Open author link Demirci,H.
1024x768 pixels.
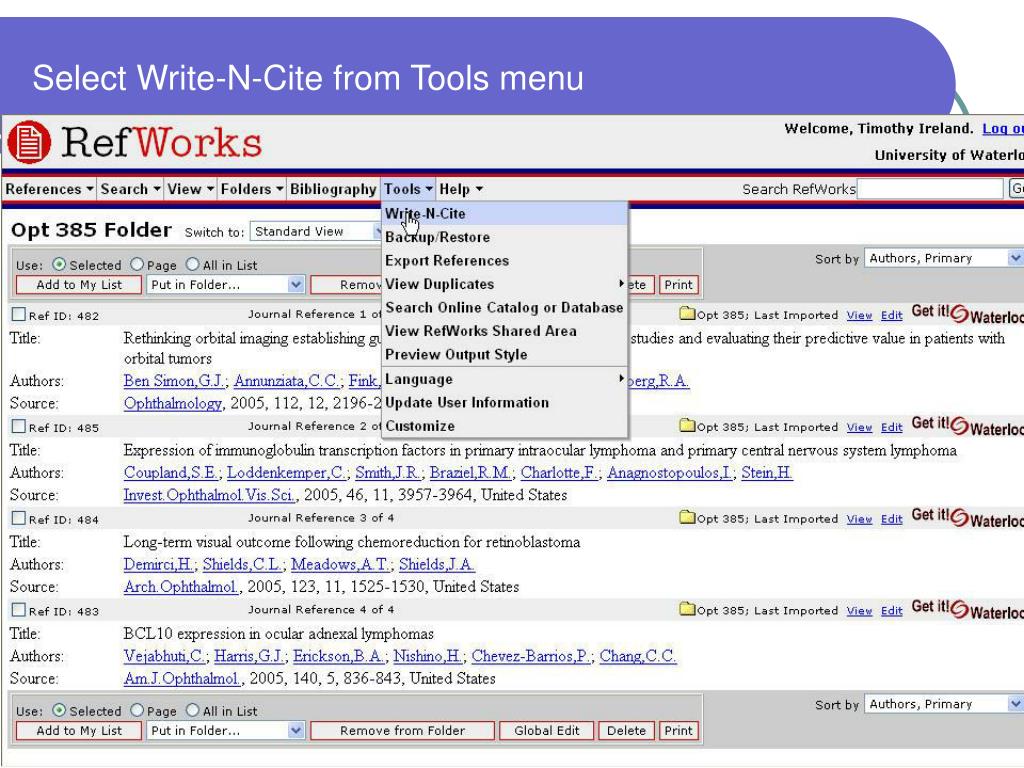(159, 564)
